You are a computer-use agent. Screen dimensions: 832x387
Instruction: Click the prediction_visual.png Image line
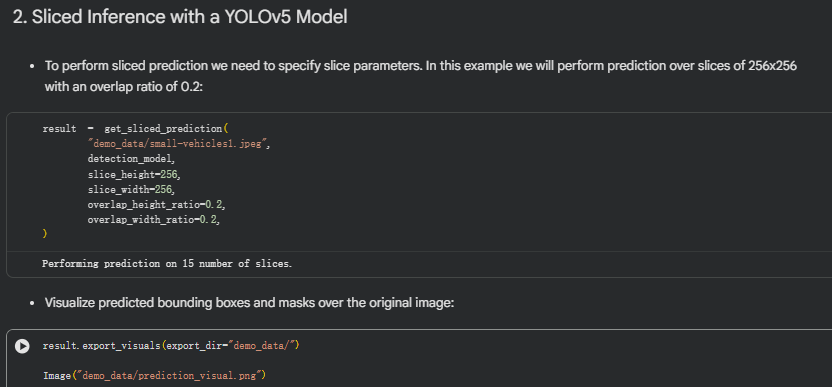(x=154, y=375)
